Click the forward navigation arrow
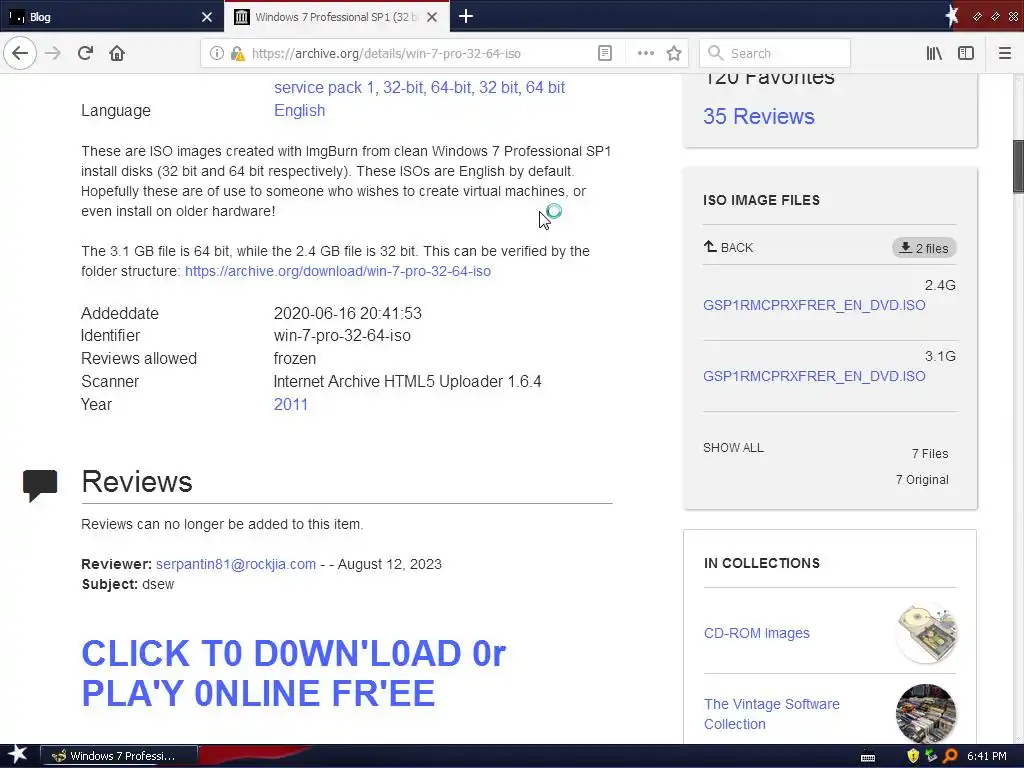Image resolution: width=1024 pixels, height=768 pixels. coord(53,53)
